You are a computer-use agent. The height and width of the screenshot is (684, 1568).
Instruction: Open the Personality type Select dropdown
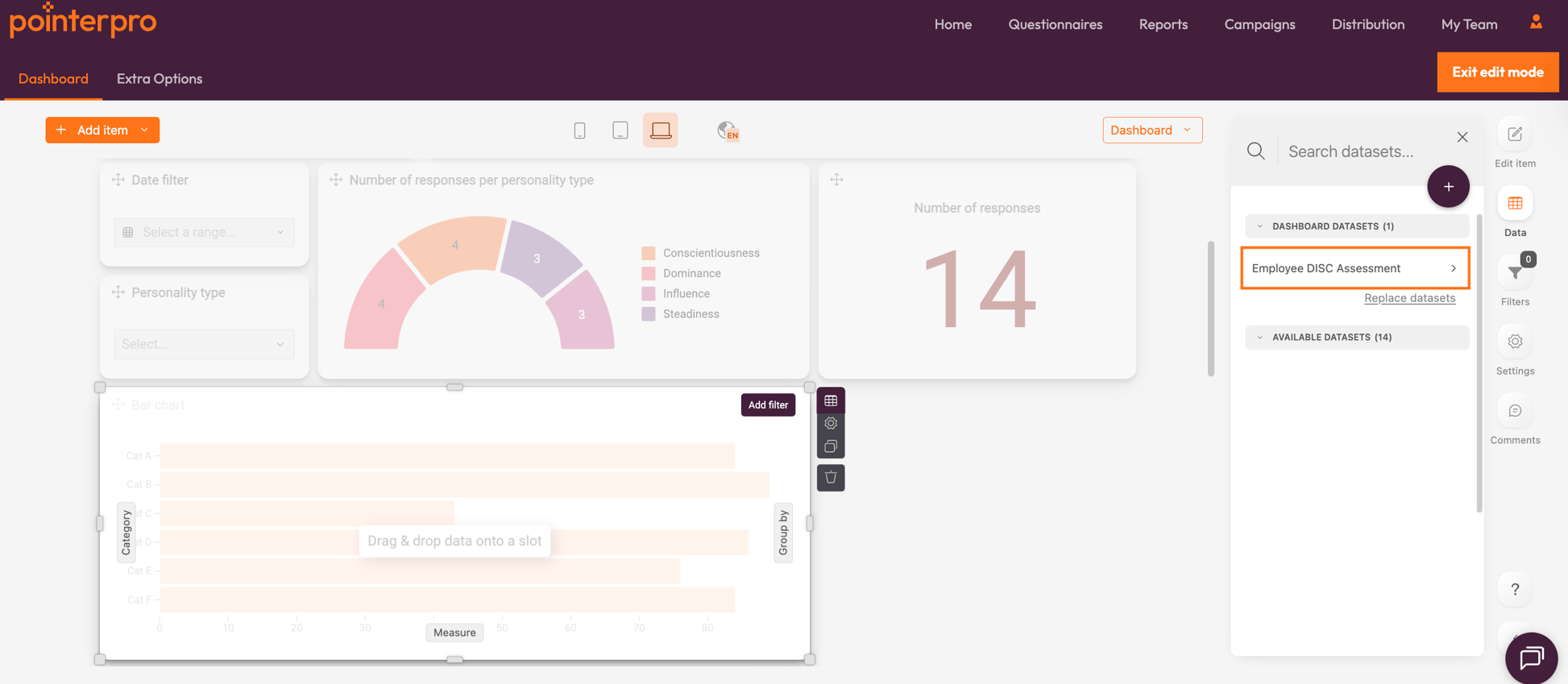click(x=204, y=344)
